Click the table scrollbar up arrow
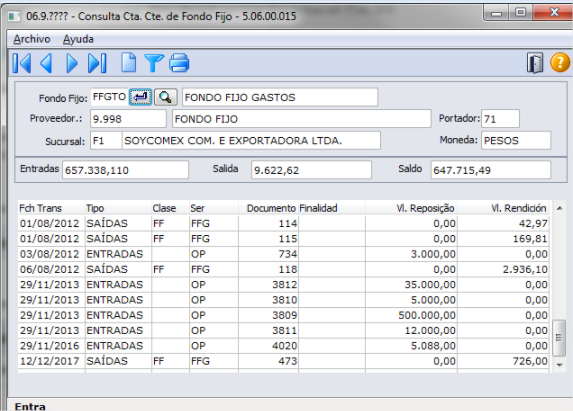This screenshot has width=573, height=411. [559, 208]
